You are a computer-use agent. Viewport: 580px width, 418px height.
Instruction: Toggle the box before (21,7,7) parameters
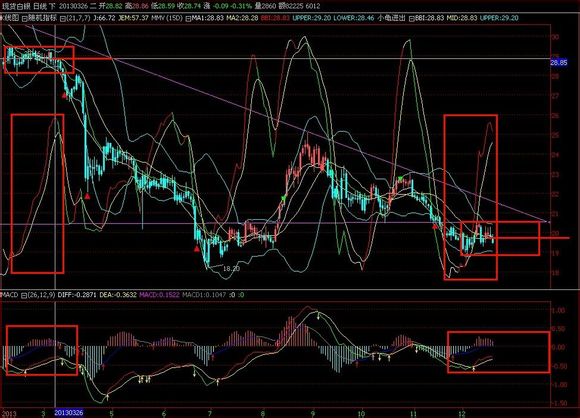[x=63, y=18]
